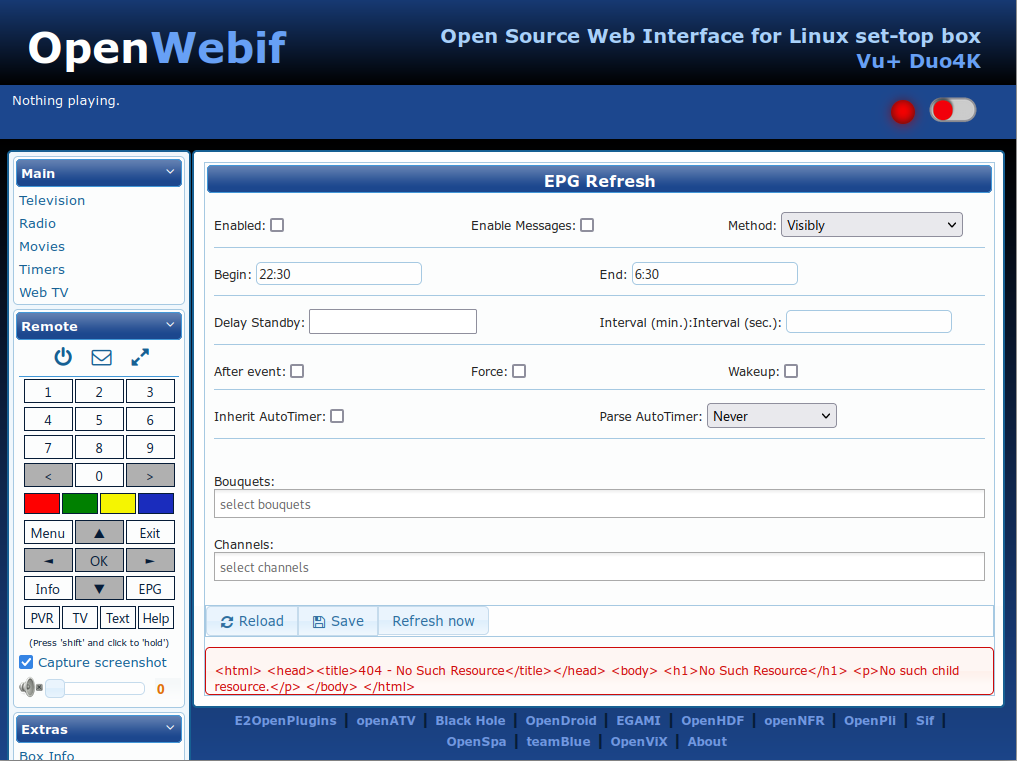Screen dimensions: 1017x761
Task: Collapse the Remote panel header
Action: click(98, 325)
